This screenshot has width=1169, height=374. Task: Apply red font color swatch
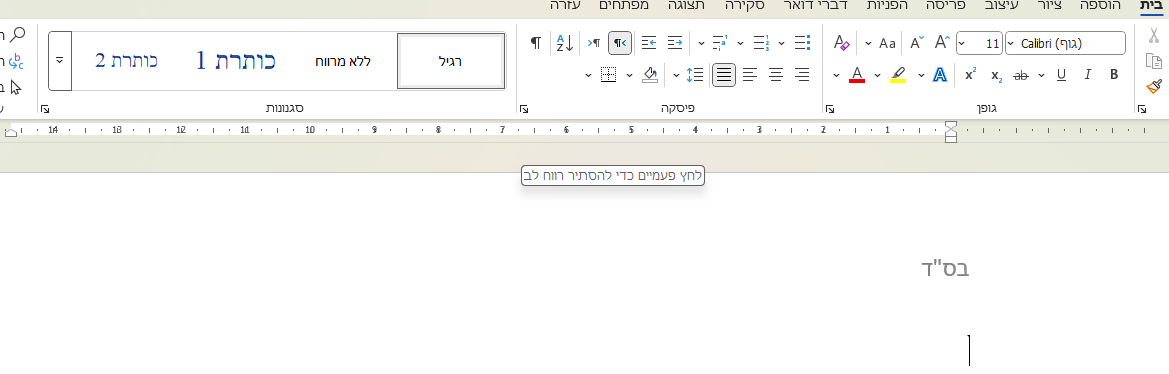pos(857,75)
